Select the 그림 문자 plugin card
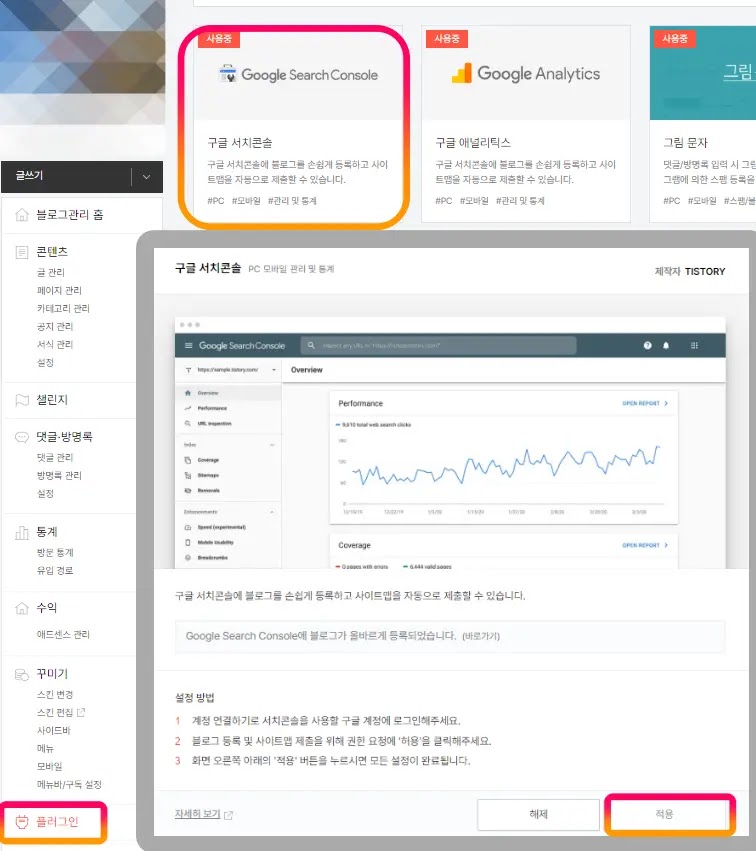756x851 pixels. 703,124
